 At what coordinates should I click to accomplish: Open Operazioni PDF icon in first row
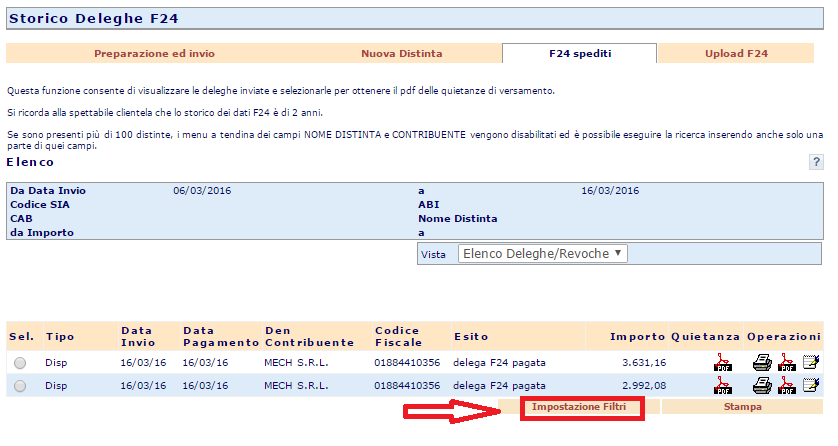pyautogui.click(x=786, y=363)
